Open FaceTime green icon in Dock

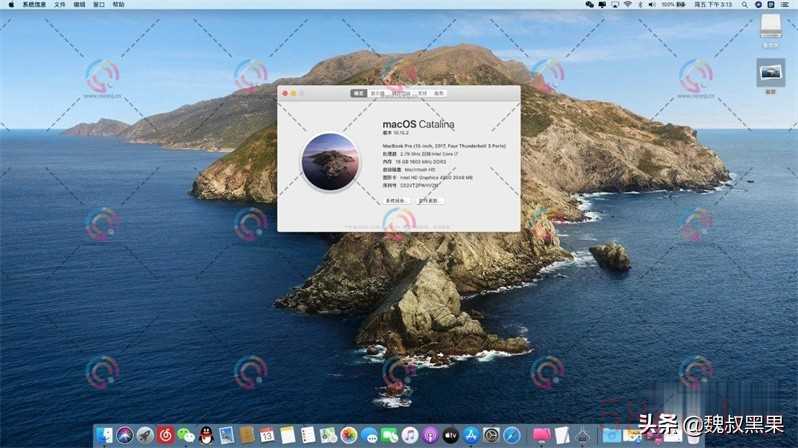(x=389, y=436)
